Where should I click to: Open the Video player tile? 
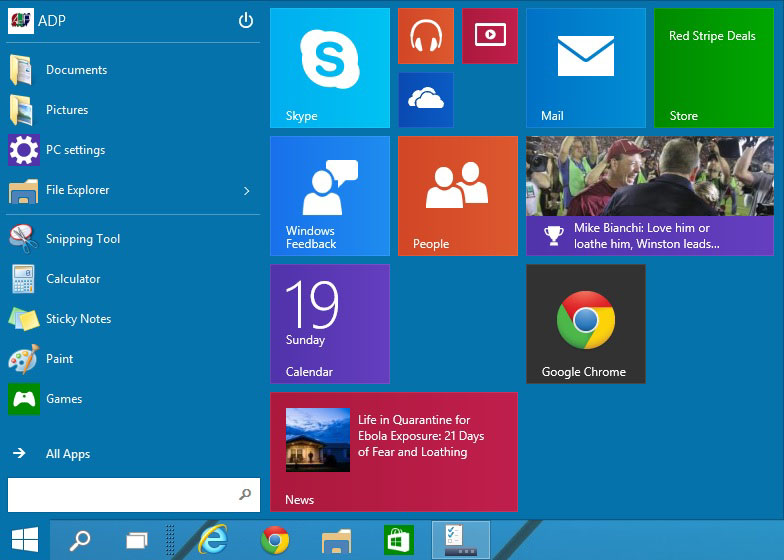point(490,36)
